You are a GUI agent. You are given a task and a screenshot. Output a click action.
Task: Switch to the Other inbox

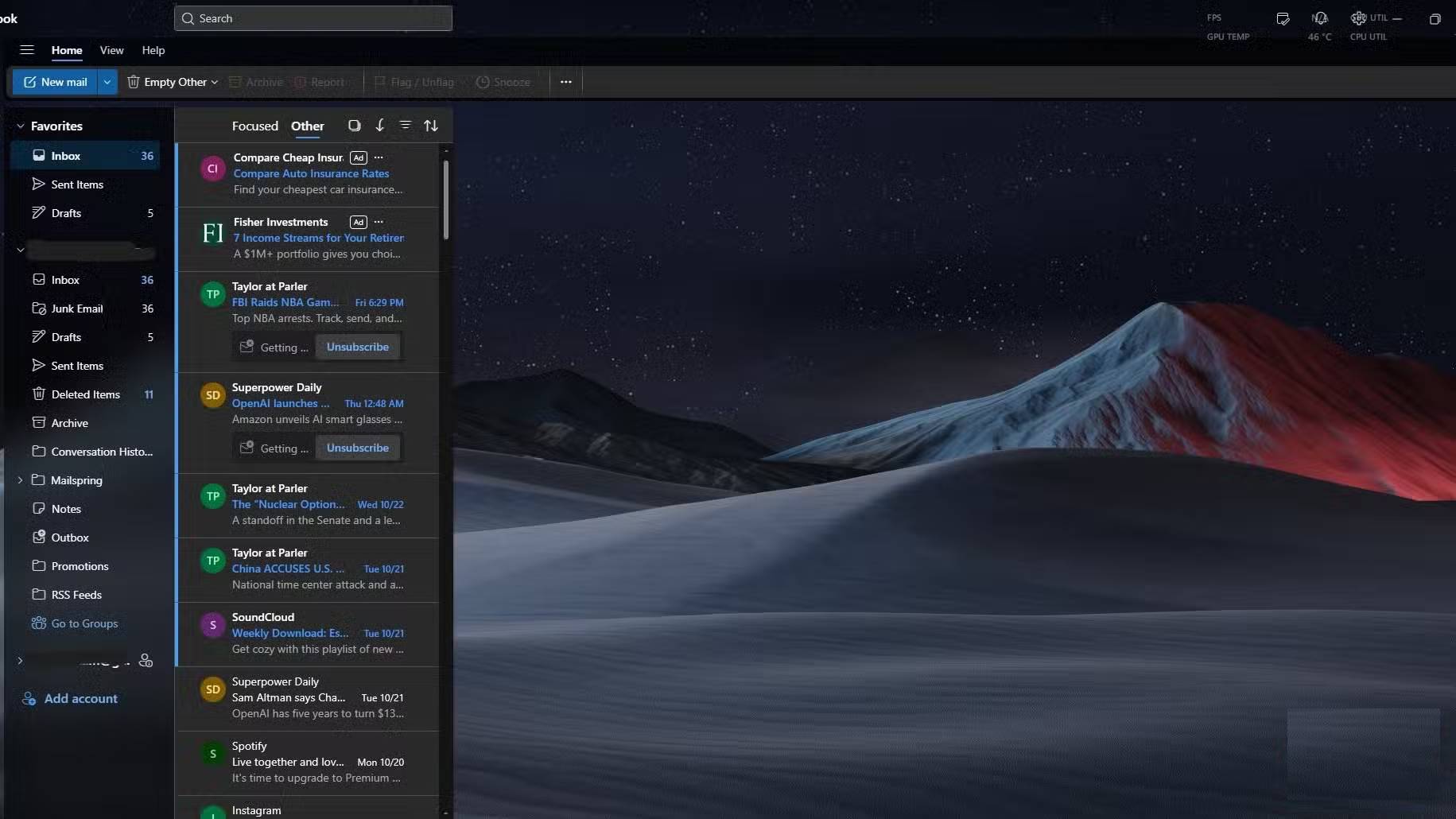coord(307,126)
